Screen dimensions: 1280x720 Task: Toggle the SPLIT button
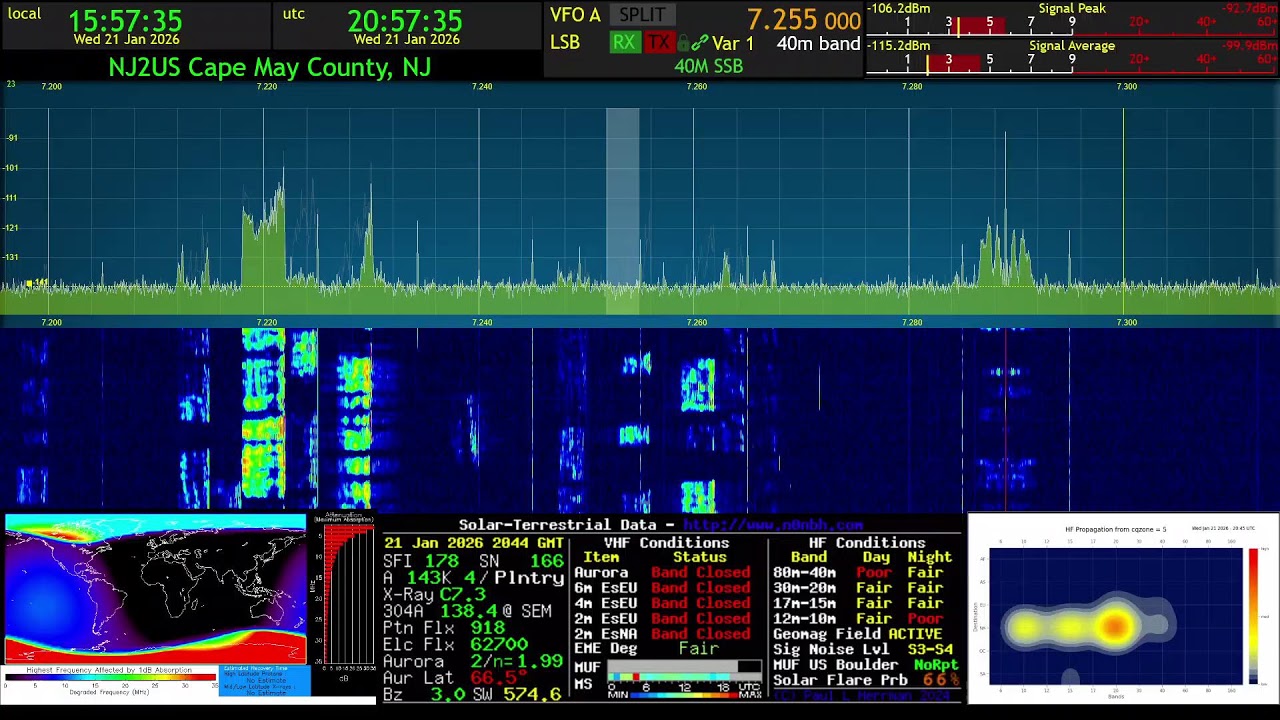click(642, 15)
